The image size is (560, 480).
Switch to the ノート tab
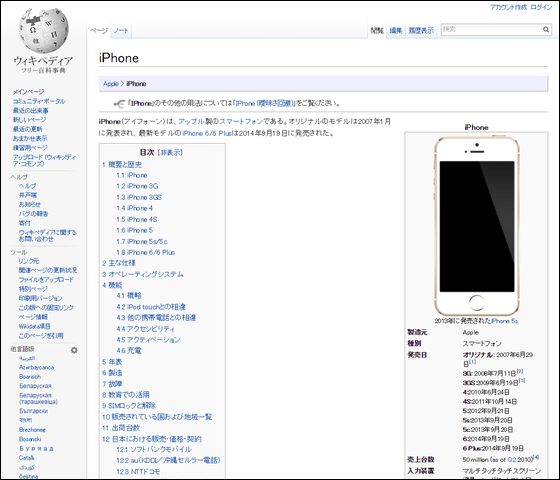pos(121,30)
